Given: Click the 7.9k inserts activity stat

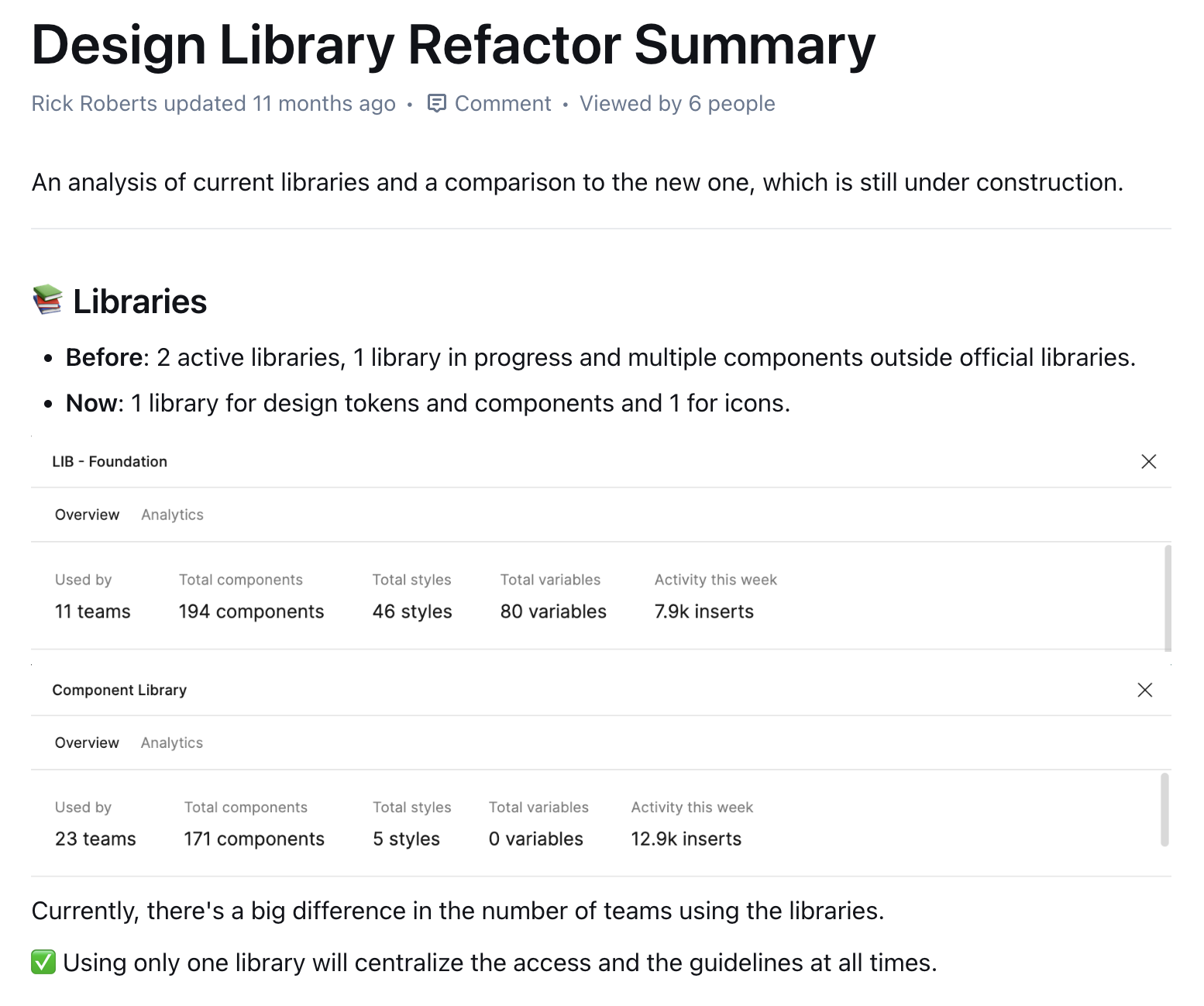Looking at the screenshot, I should coord(703,612).
